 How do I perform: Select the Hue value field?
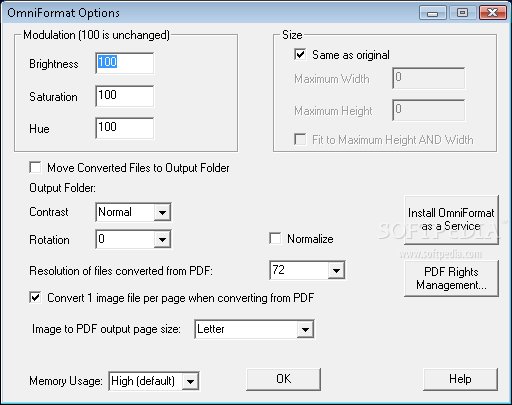tap(125, 128)
